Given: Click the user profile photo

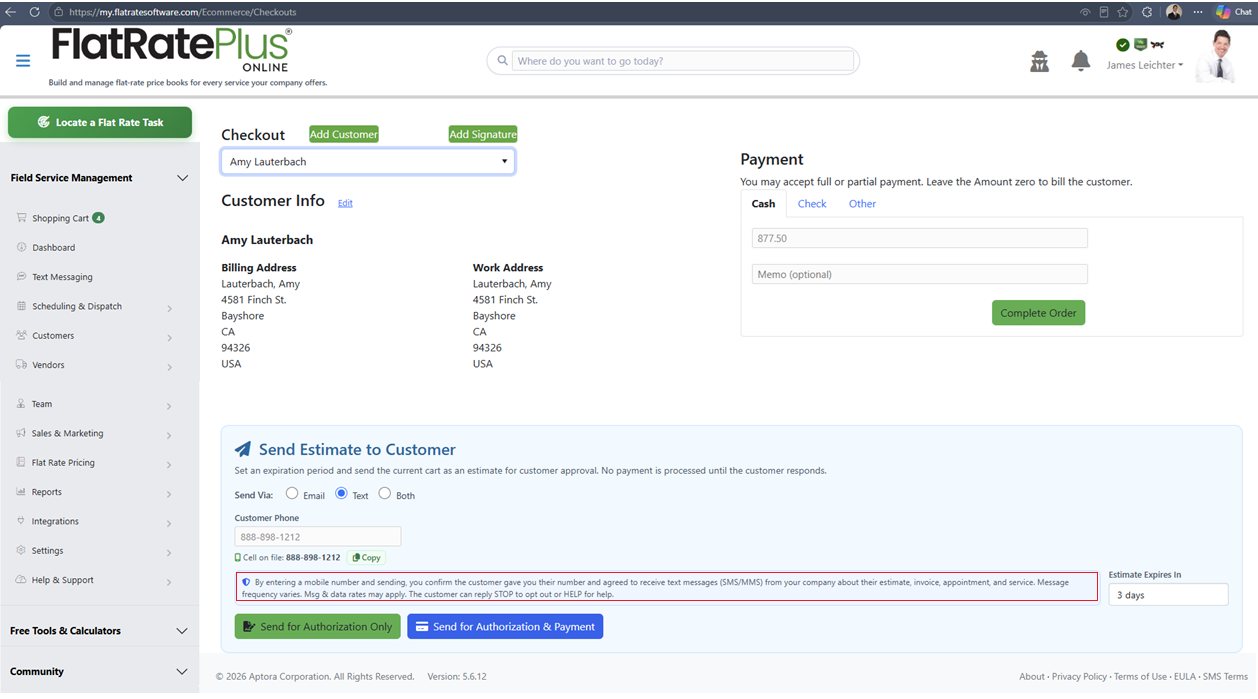Looking at the screenshot, I should pyautogui.click(x=1216, y=56).
